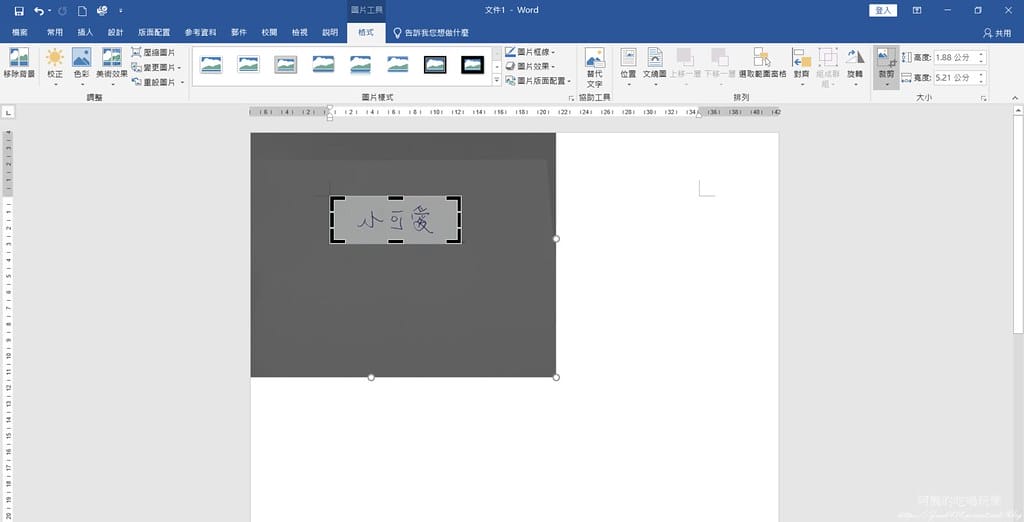This screenshot has height=522, width=1024.
Task: Open the 美術效果 artistic effects gallery
Action: [x=112, y=67]
